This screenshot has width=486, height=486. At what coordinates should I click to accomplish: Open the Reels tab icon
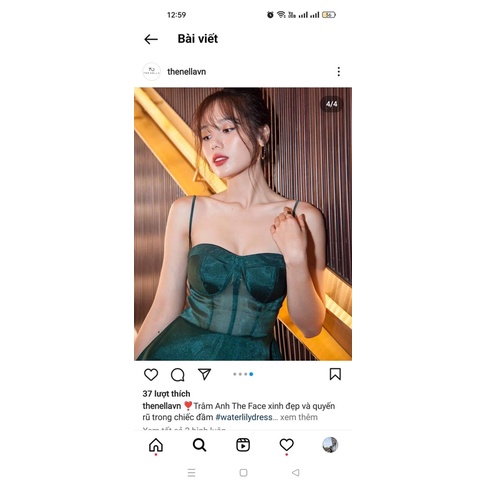[243, 445]
